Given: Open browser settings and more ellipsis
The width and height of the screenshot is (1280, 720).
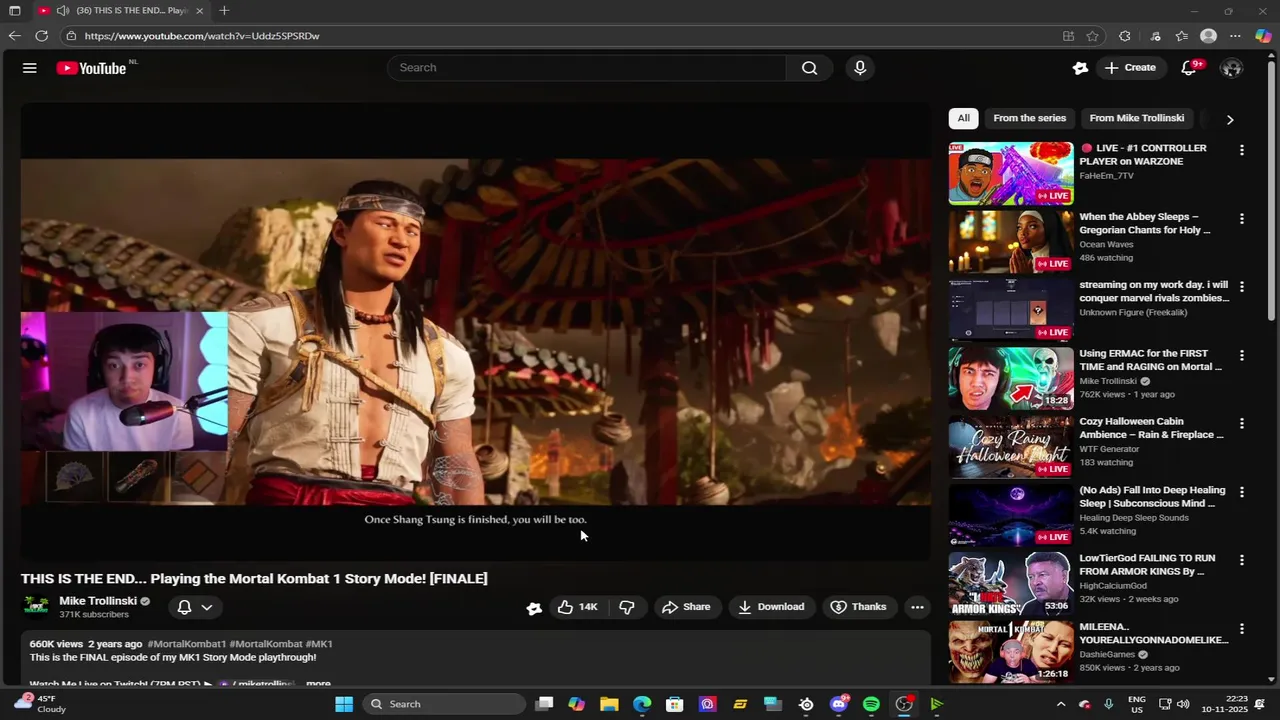Looking at the screenshot, I should pyautogui.click(x=1235, y=36).
